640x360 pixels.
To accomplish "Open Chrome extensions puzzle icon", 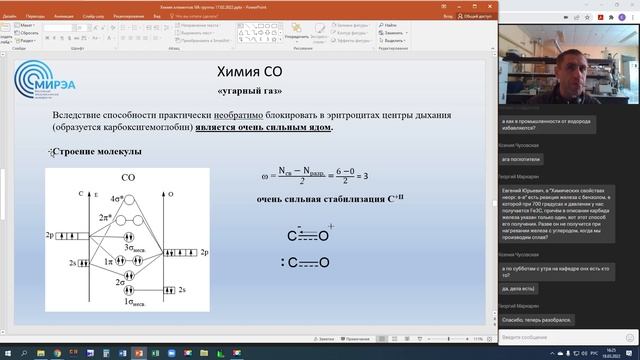I will (x=611, y=18).
